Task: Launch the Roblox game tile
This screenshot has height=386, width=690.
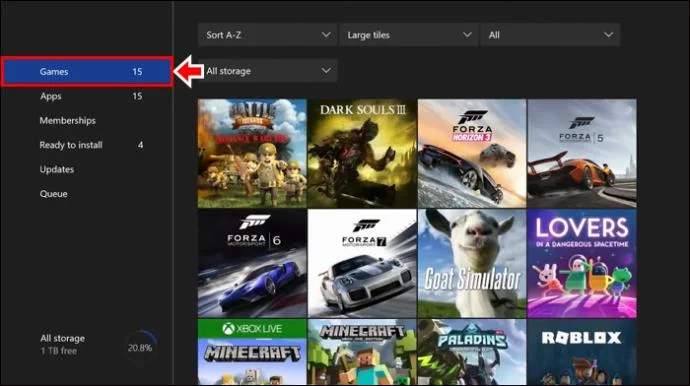Action: 582,352
